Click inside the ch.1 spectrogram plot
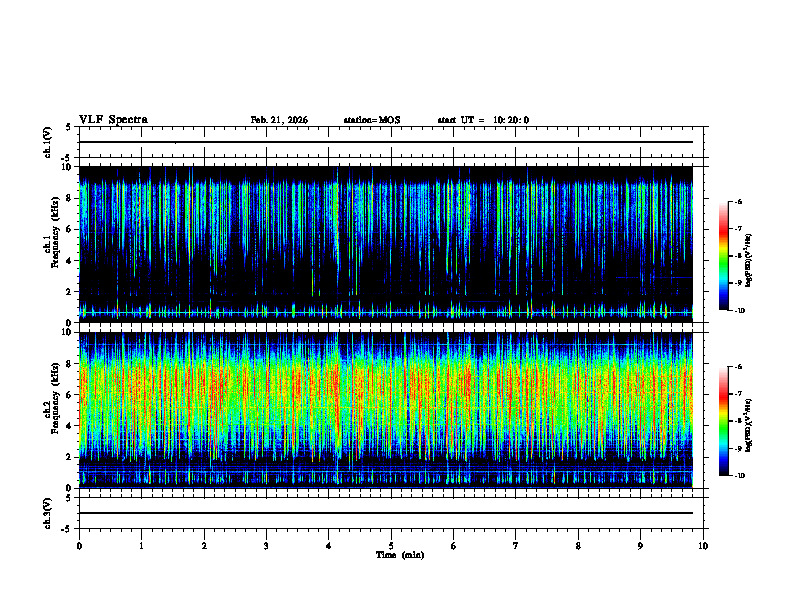This screenshot has height=612, width=792. click(386, 244)
